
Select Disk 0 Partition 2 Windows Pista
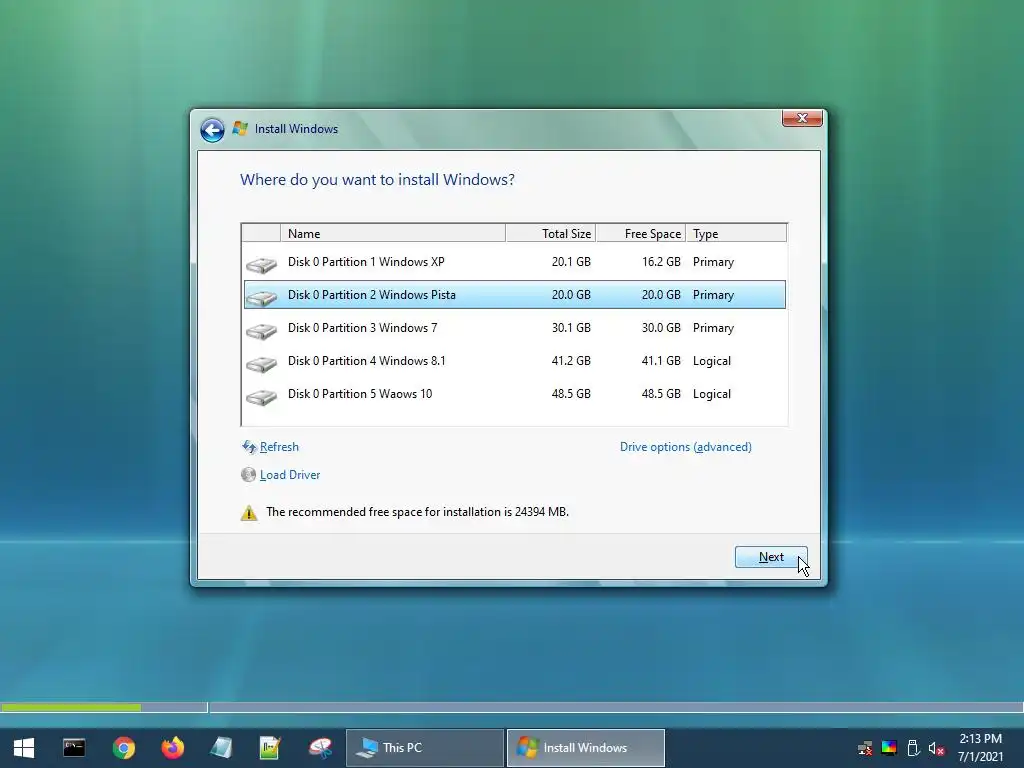point(515,295)
